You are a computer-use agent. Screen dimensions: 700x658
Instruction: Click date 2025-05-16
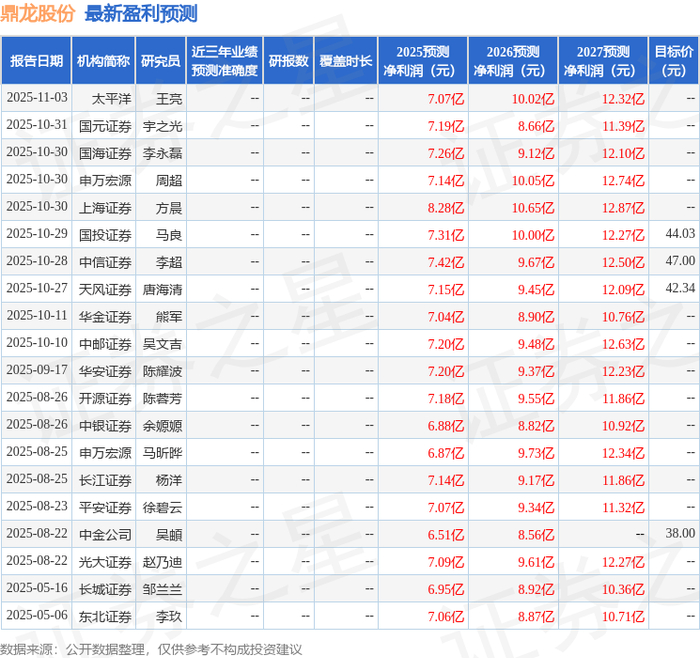click(x=37, y=587)
